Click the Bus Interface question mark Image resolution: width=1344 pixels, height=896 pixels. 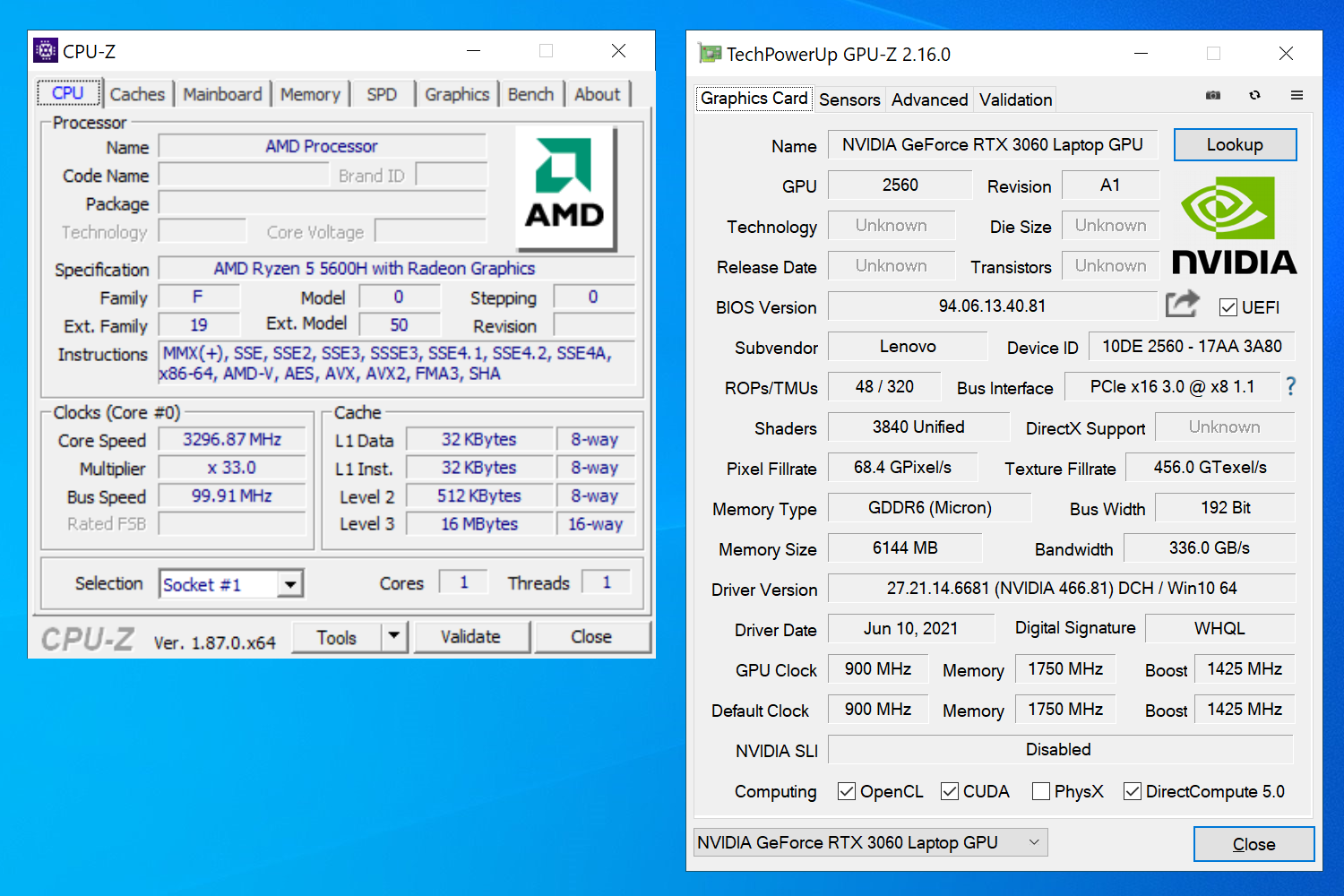[x=1290, y=386]
